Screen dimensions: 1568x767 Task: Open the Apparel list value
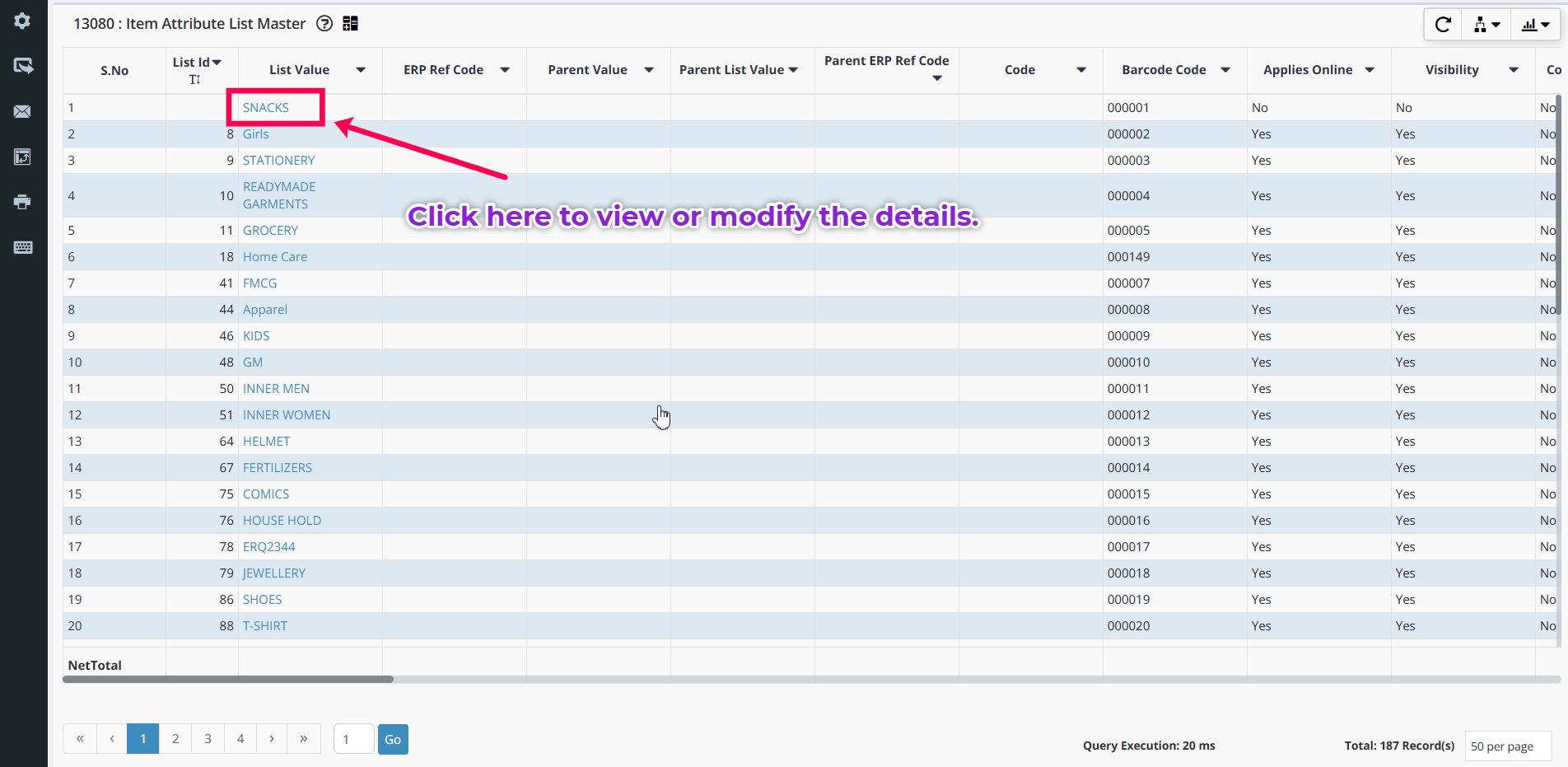tap(265, 310)
